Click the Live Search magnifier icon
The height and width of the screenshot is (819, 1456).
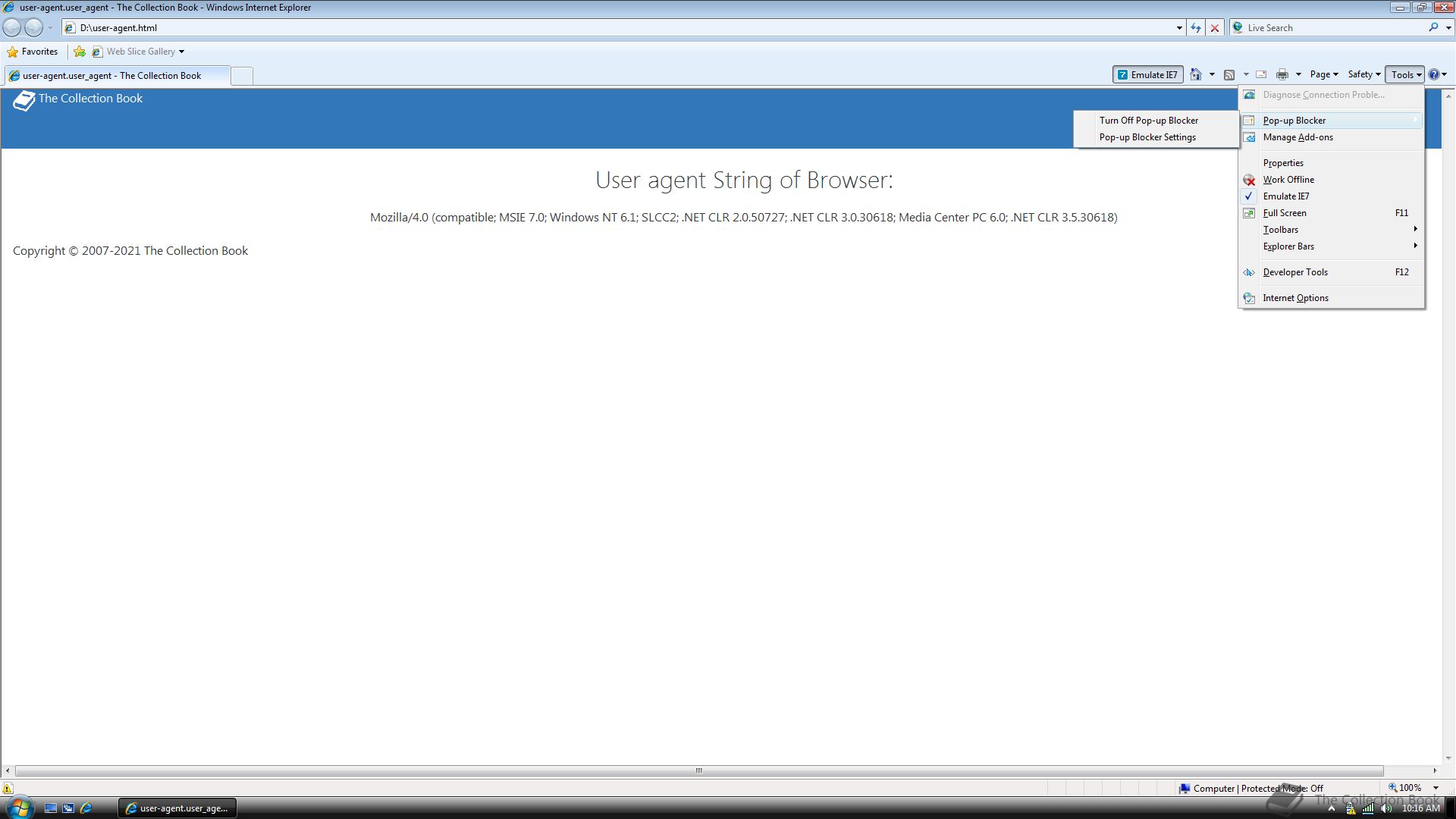tap(1433, 27)
